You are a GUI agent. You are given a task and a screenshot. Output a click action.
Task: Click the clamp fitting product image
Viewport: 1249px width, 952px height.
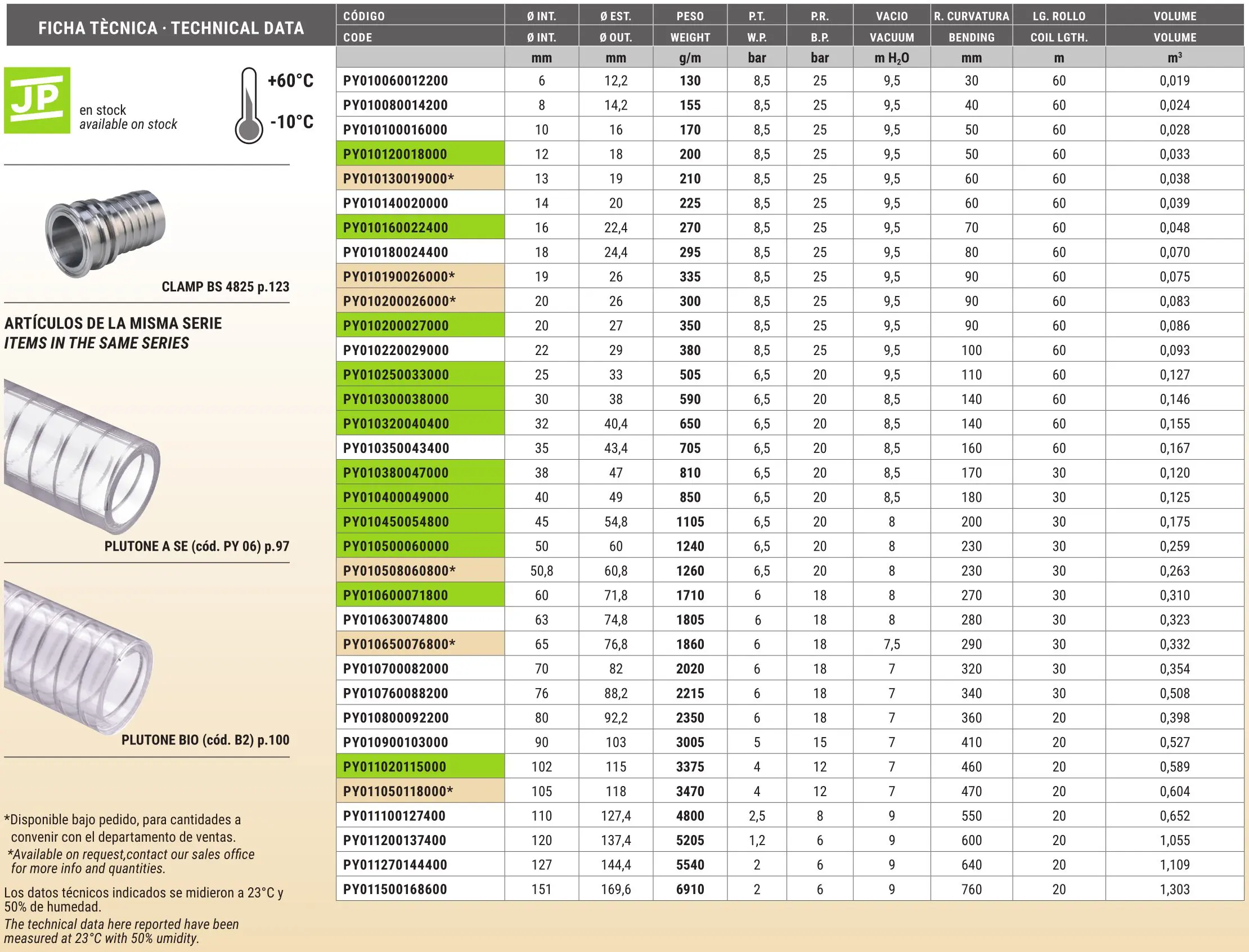[x=105, y=233]
